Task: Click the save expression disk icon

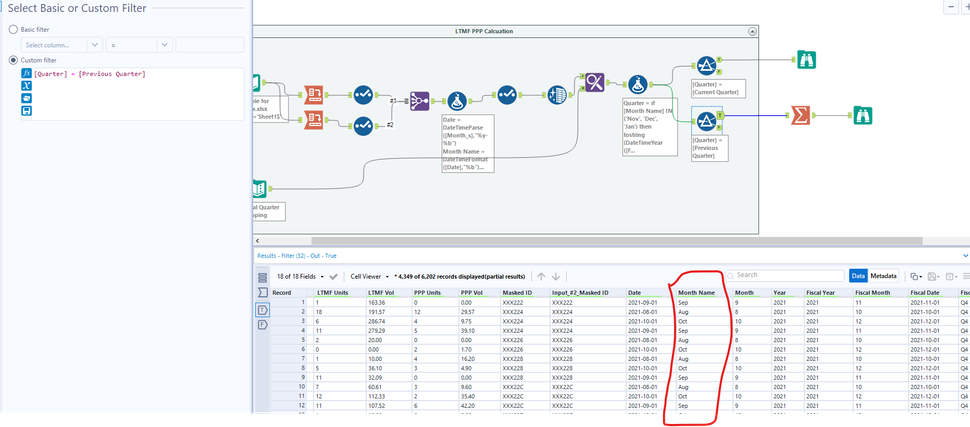Action: [x=26, y=111]
